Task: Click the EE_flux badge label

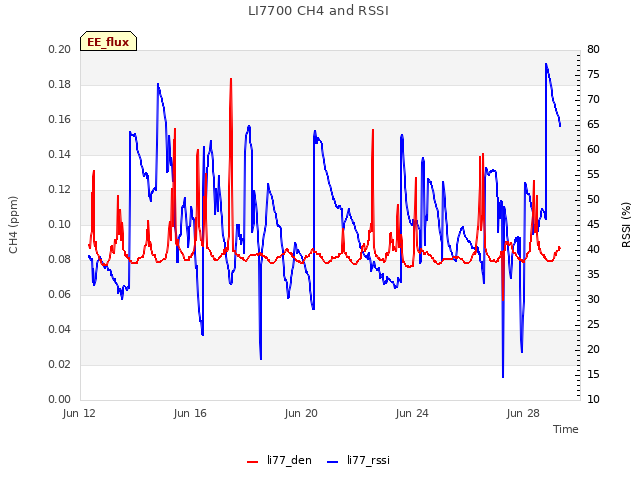Action: pyautogui.click(x=108, y=42)
